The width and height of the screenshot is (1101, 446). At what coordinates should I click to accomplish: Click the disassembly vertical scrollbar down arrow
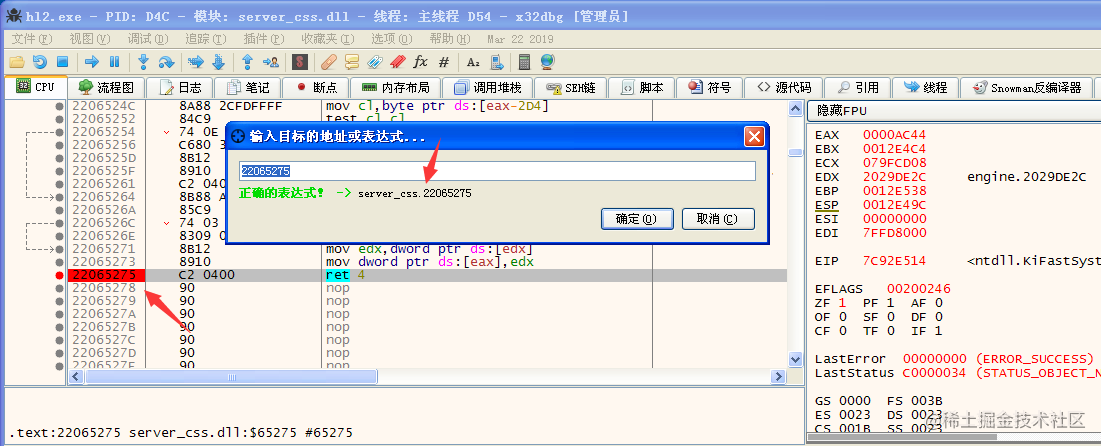pos(795,359)
